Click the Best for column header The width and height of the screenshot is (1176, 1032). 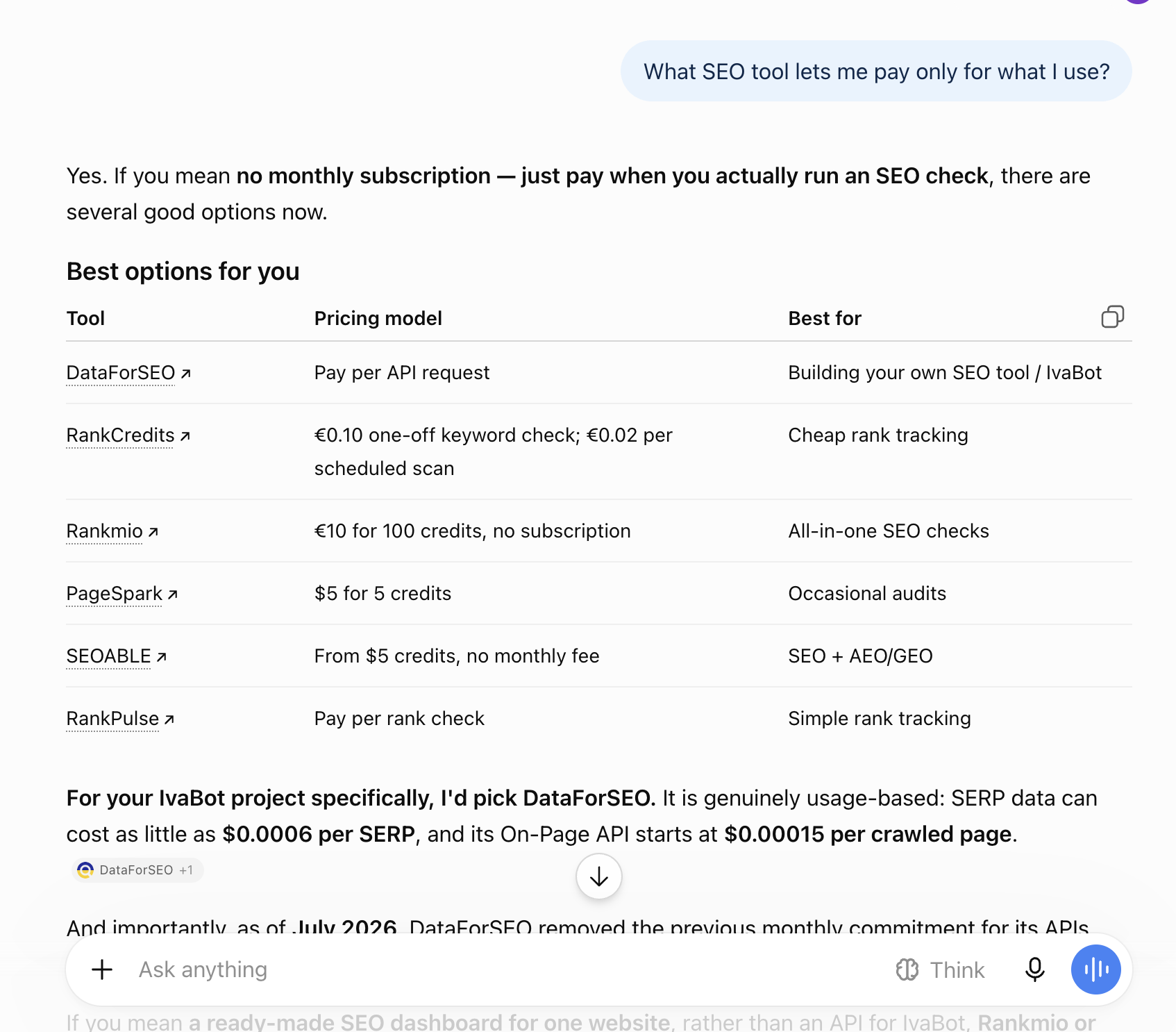[825, 318]
